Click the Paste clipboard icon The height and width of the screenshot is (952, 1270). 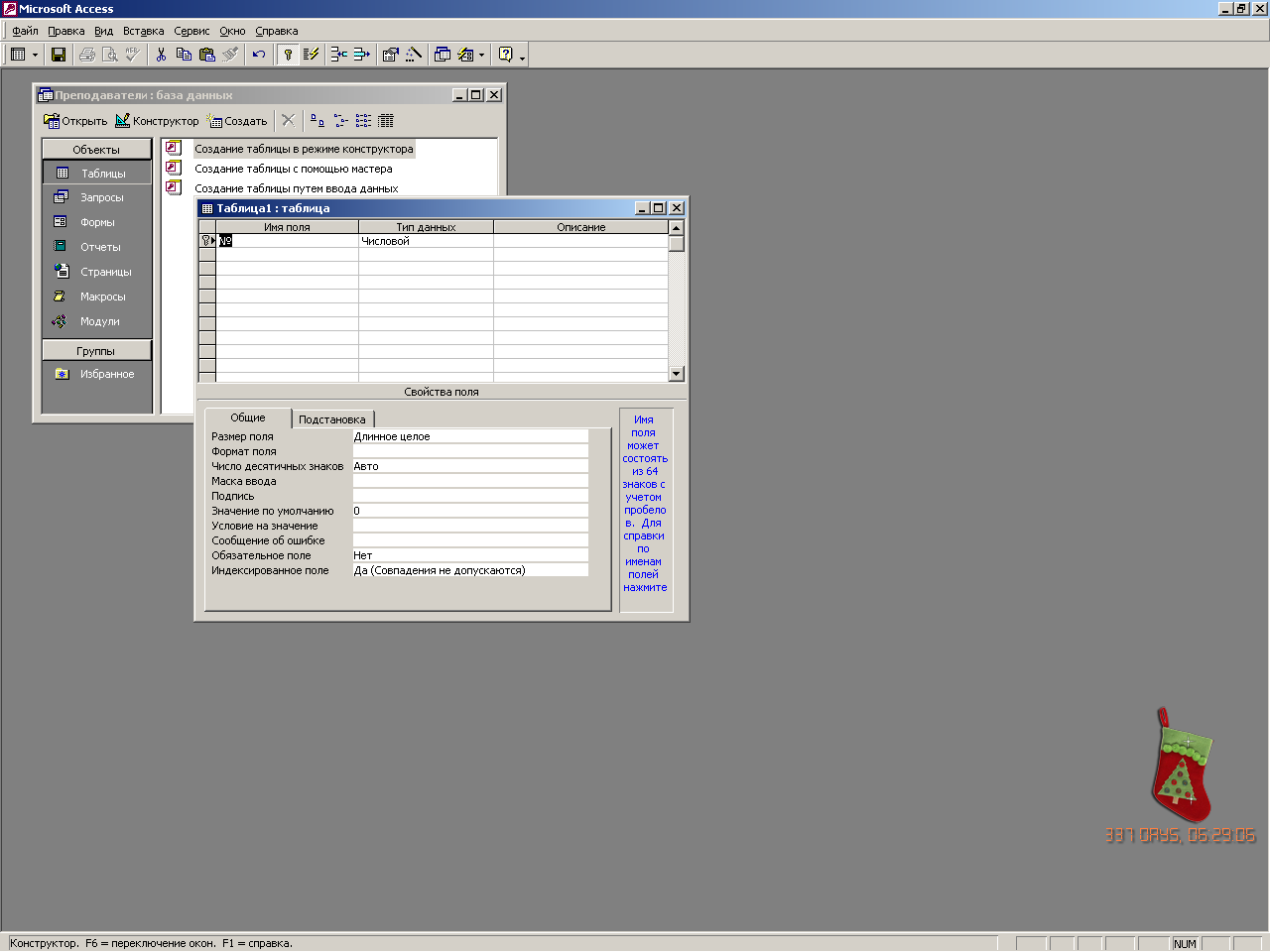(206, 55)
